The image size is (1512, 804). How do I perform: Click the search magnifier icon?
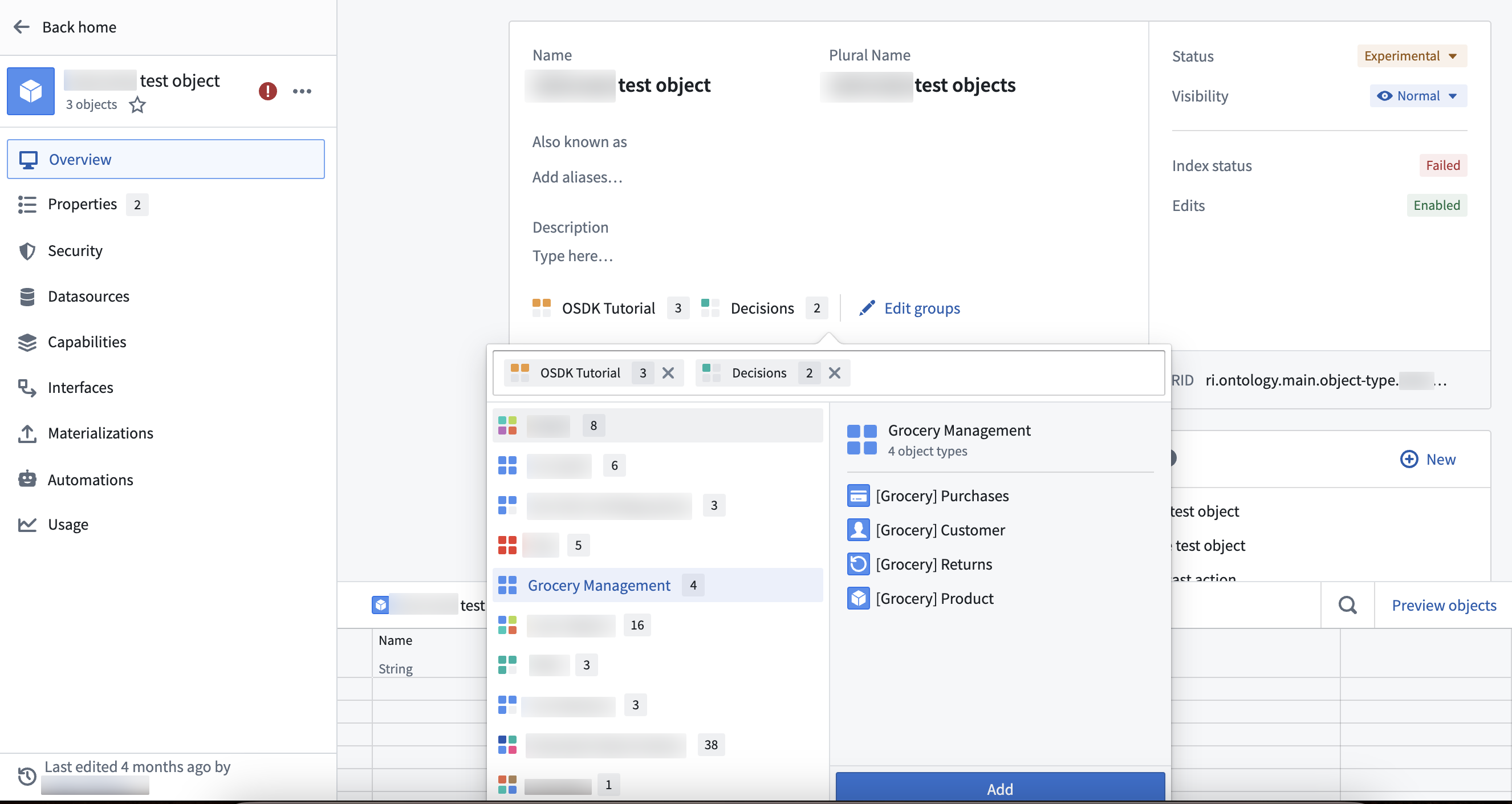[x=1348, y=605]
